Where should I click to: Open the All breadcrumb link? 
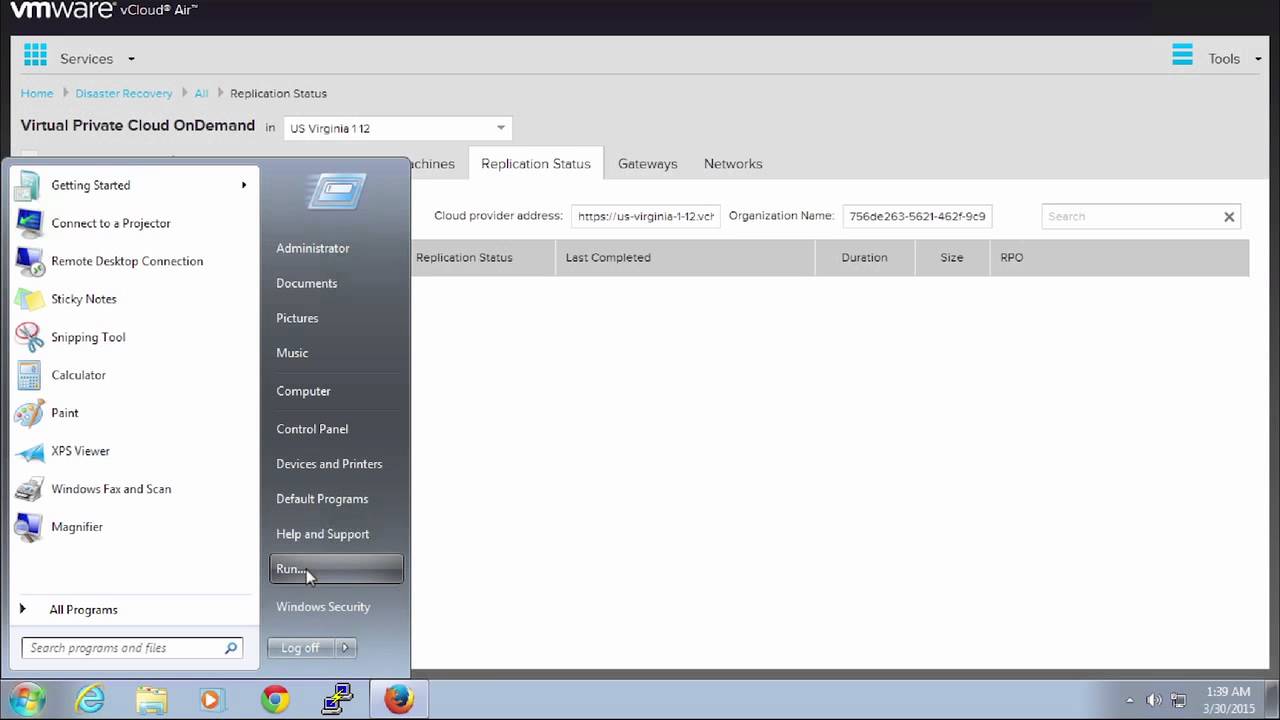pyautogui.click(x=201, y=93)
